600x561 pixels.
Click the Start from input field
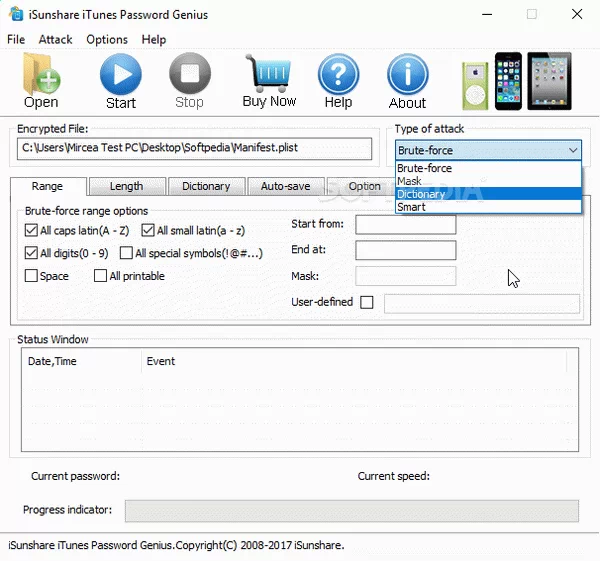406,224
